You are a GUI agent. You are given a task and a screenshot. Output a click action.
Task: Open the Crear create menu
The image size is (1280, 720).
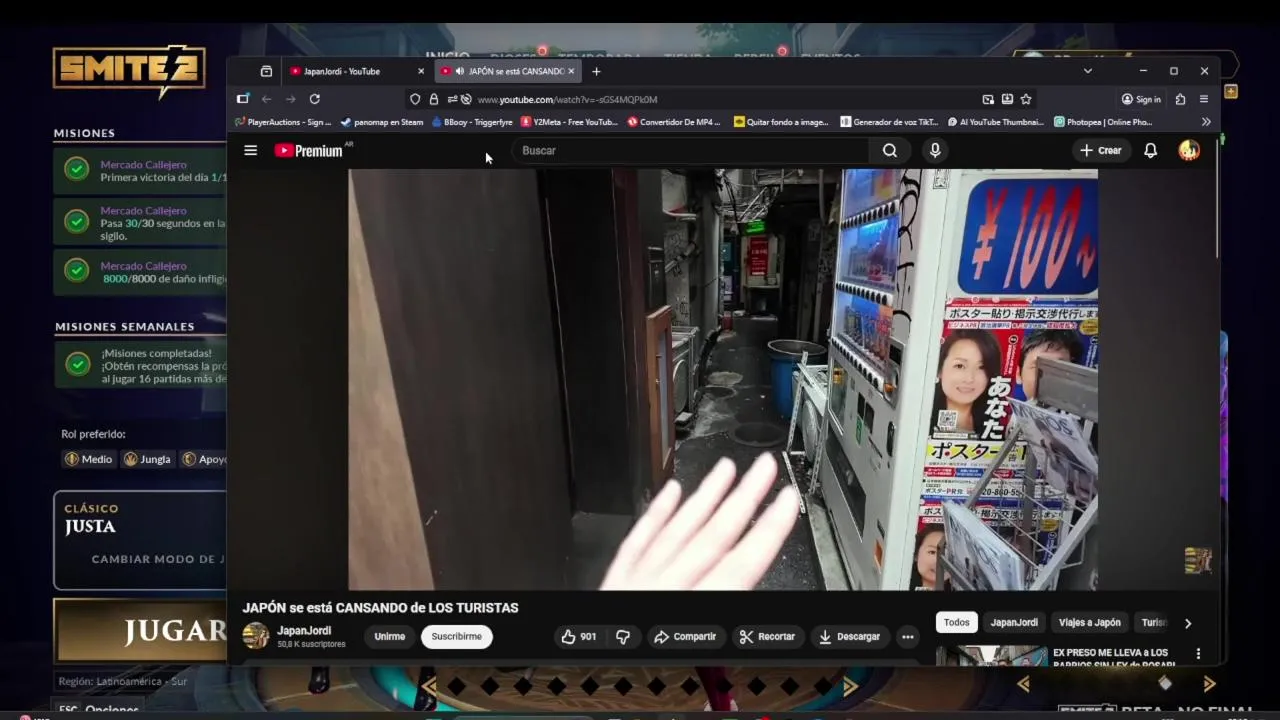coord(1100,150)
